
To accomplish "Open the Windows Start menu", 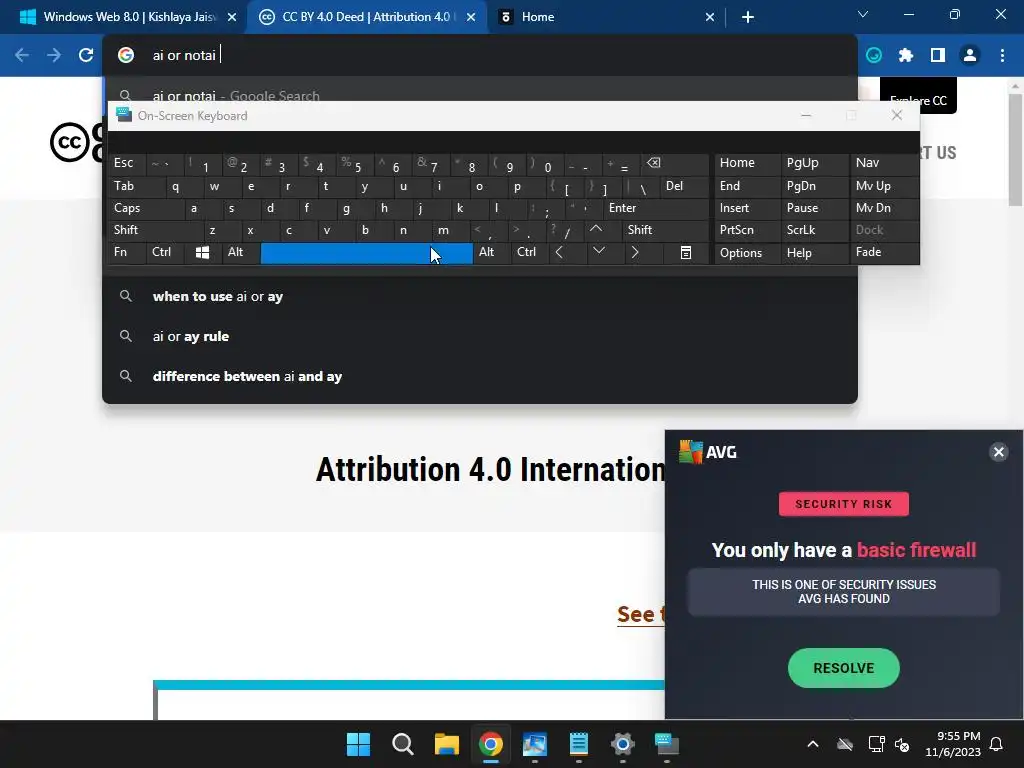I will [359, 744].
